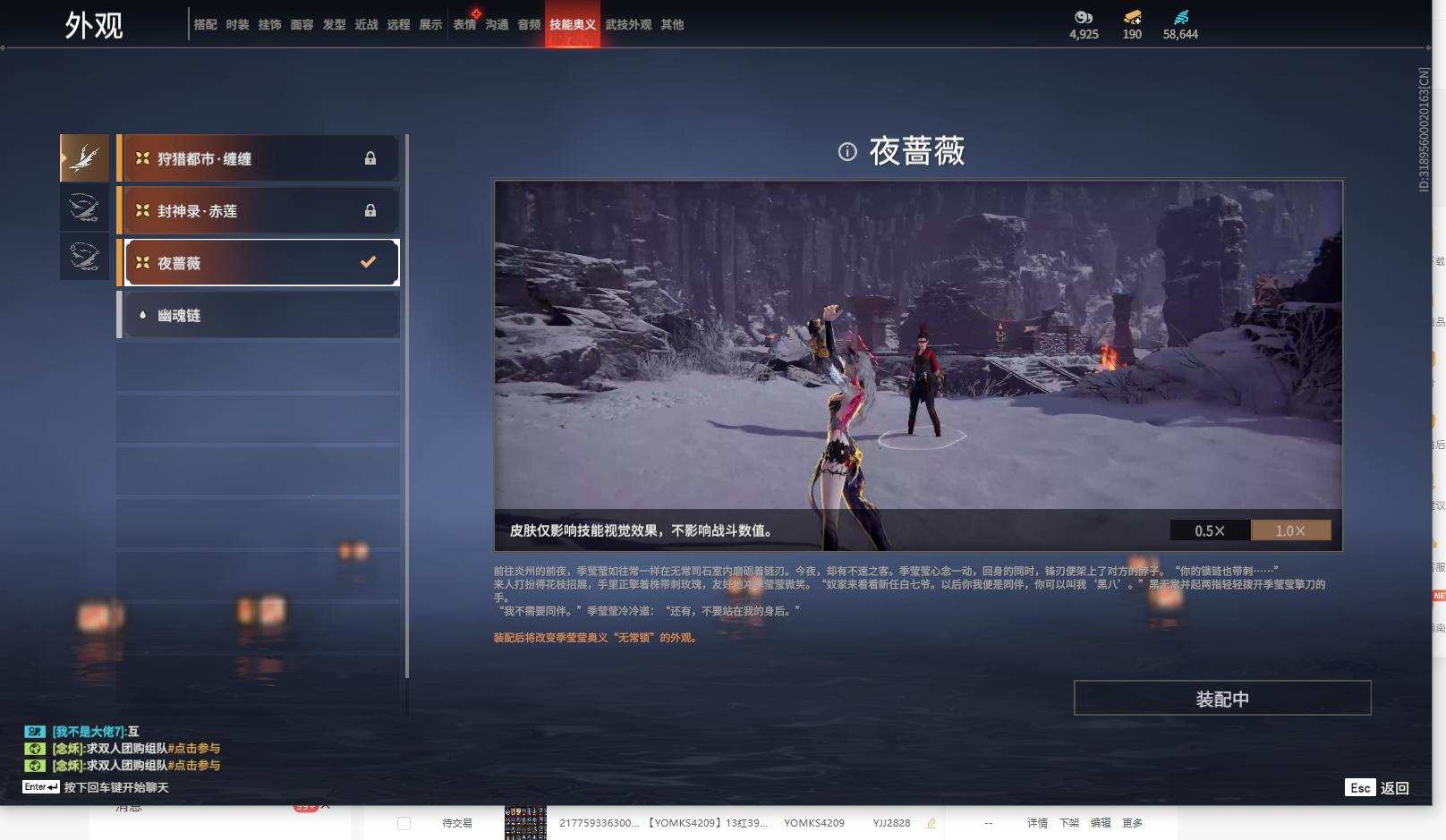Open the 表情 tab
1446x840 pixels.
coord(464,24)
